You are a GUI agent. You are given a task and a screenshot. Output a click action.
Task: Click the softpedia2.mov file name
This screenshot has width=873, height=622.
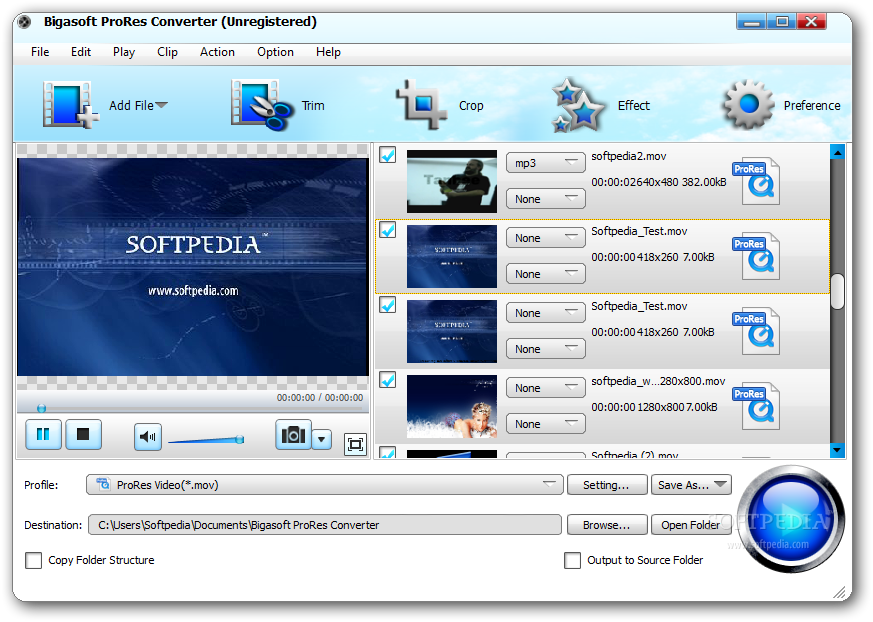click(629, 156)
